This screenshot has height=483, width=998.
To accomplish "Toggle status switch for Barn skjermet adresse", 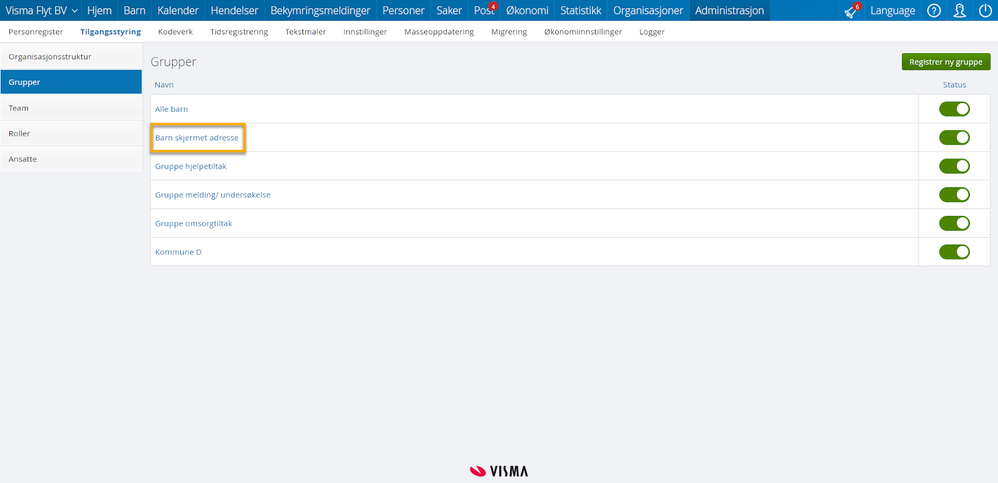I will 954,137.
